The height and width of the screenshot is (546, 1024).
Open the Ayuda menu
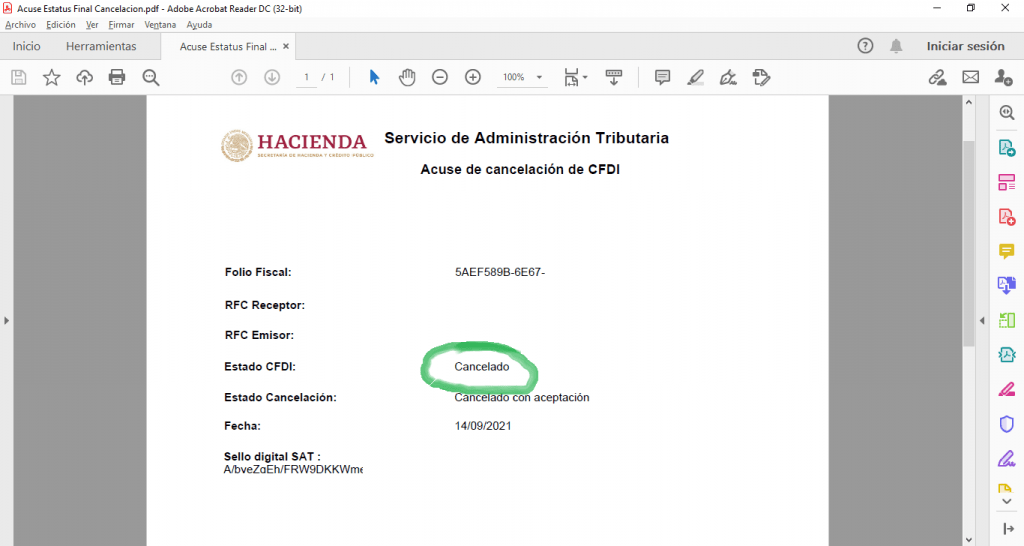199,25
